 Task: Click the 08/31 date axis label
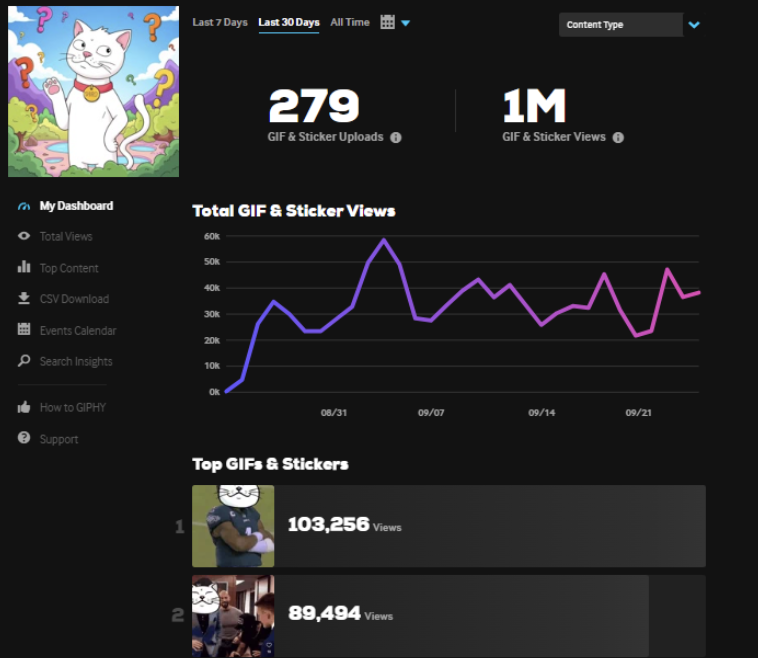click(334, 413)
